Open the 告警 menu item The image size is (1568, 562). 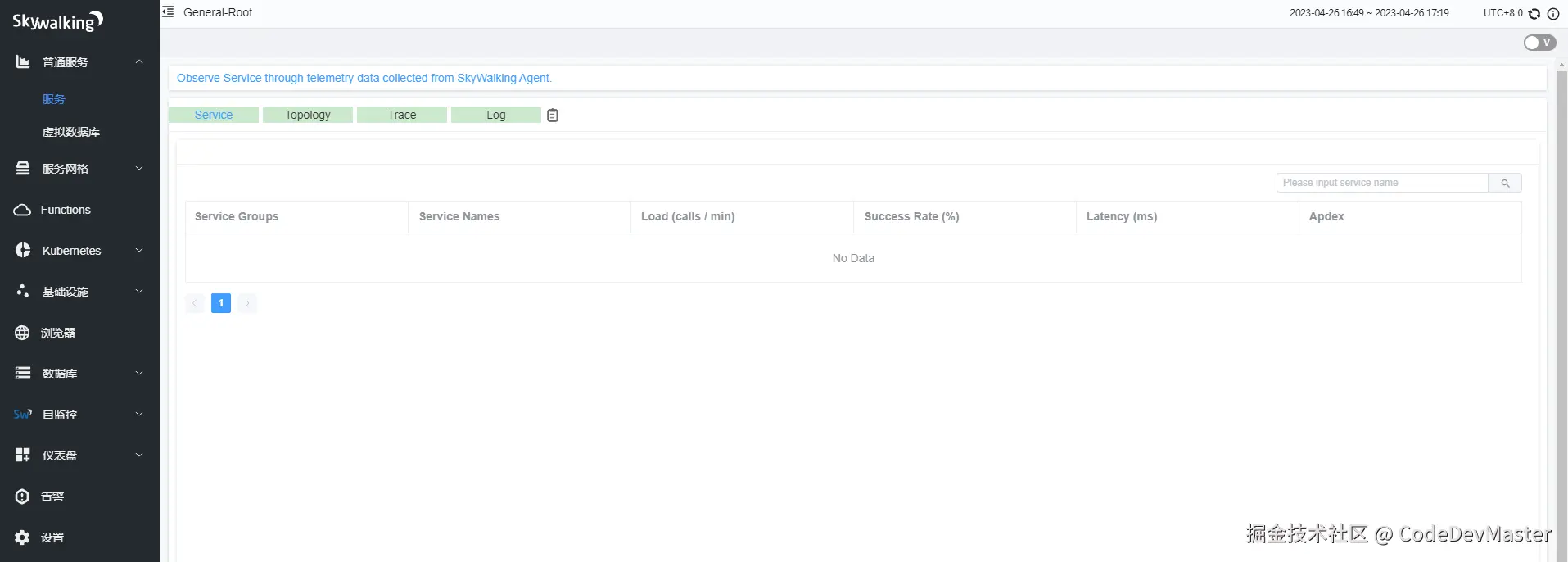(52, 496)
